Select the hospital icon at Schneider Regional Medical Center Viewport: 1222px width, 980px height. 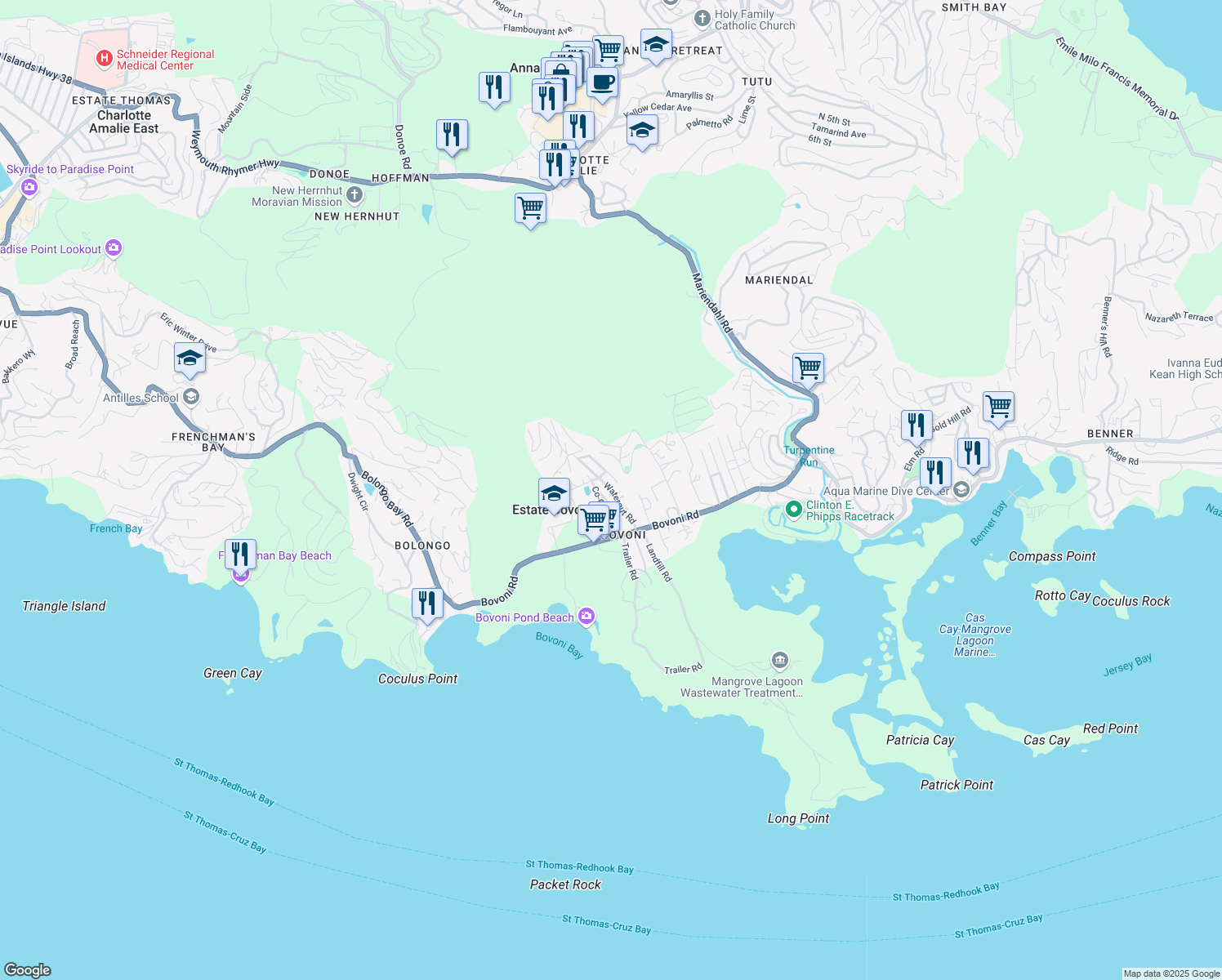[x=105, y=58]
